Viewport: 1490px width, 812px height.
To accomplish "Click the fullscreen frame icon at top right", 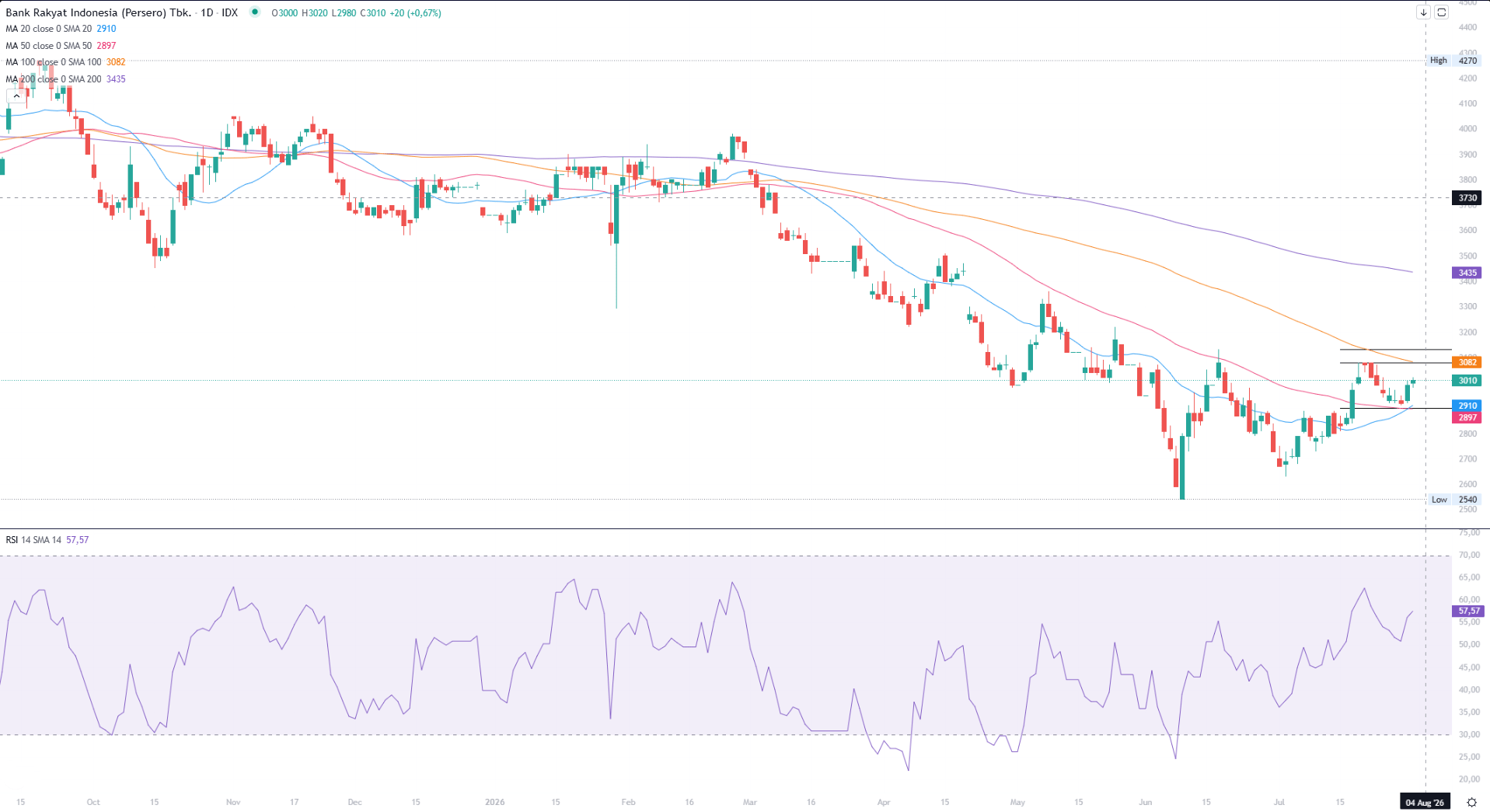I will coord(1441,12).
